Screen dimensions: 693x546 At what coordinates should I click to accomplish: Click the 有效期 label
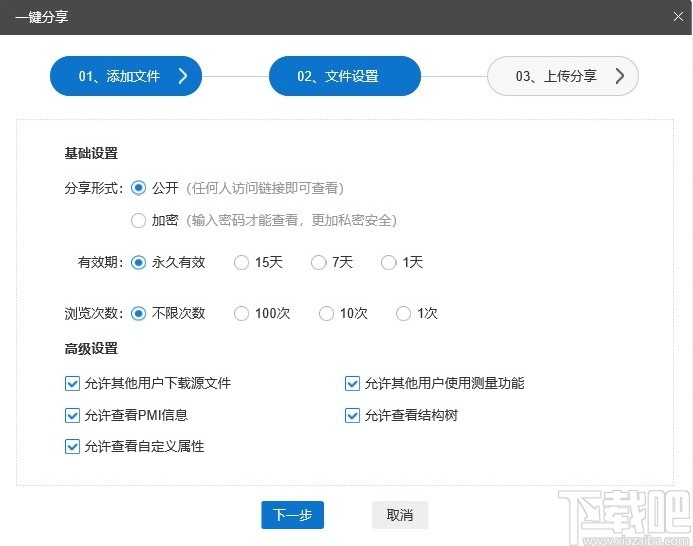100,263
